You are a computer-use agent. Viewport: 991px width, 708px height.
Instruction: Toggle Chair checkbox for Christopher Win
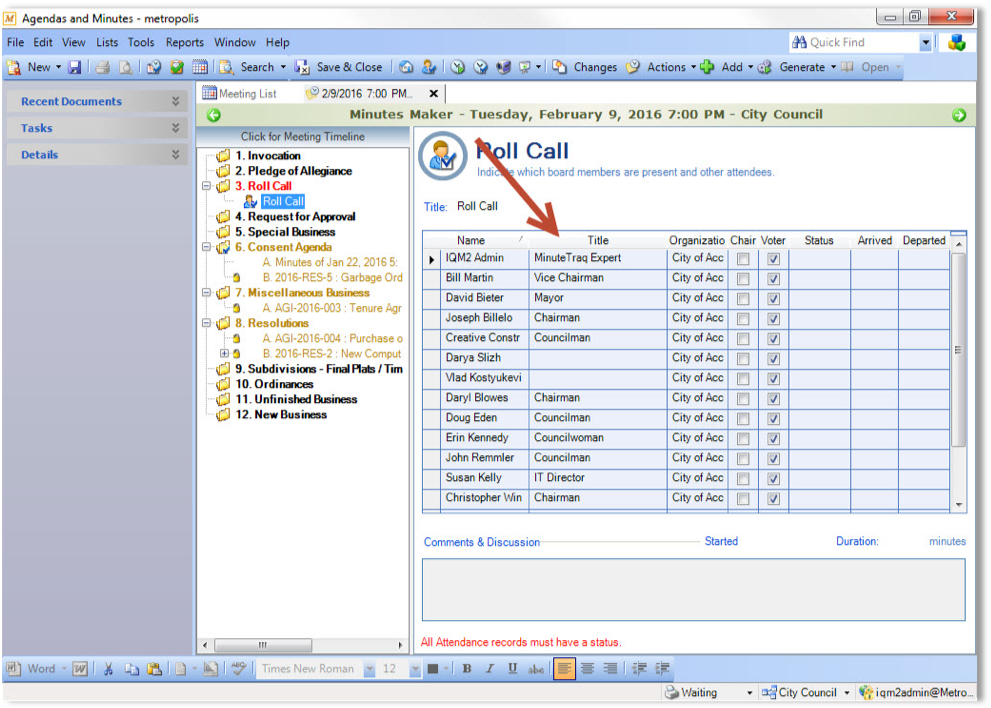point(743,499)
